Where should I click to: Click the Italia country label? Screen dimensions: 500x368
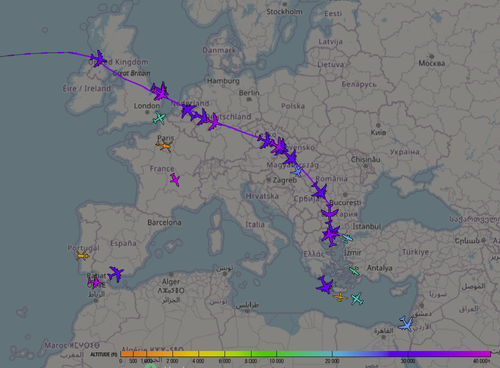[255, 225]
